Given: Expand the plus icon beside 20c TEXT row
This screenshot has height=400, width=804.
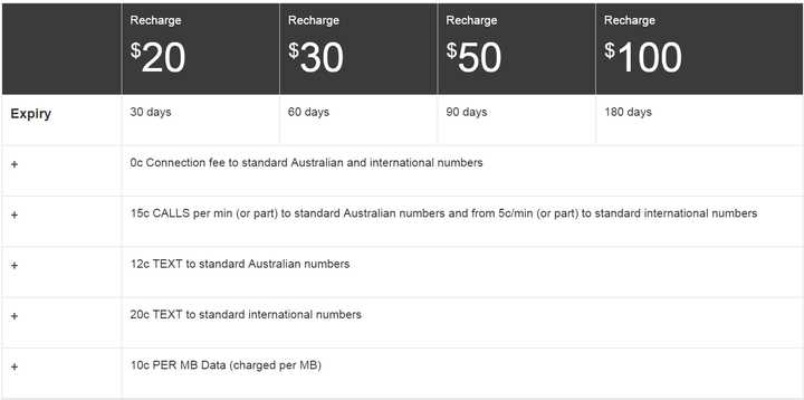Looking at the screenshot, I should click(14, 316).
